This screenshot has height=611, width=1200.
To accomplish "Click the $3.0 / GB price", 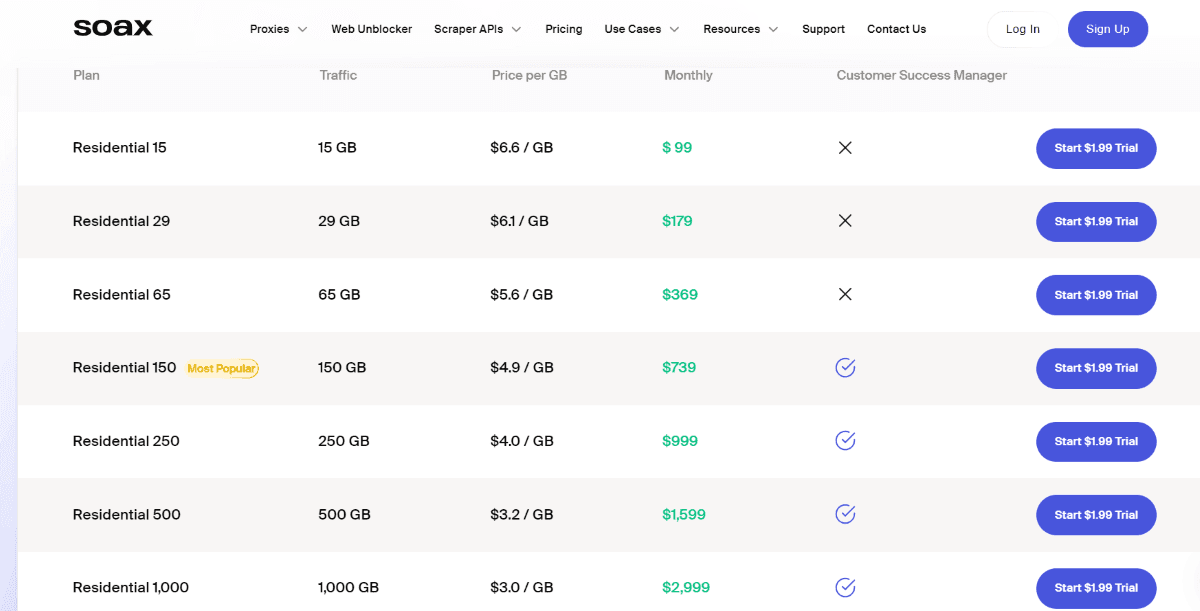I will (522, 587).
